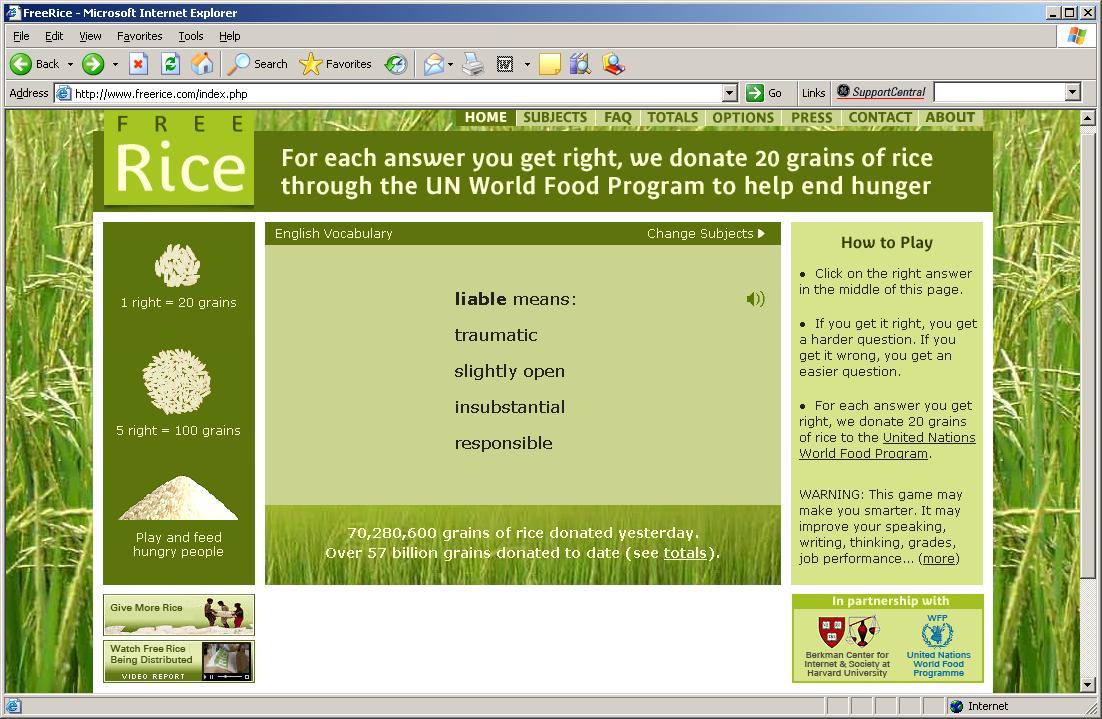Image resolution: width=1102 pixels, height=719 pixels.
Task: Open the SupportCentral link
Action: point(882,91)
